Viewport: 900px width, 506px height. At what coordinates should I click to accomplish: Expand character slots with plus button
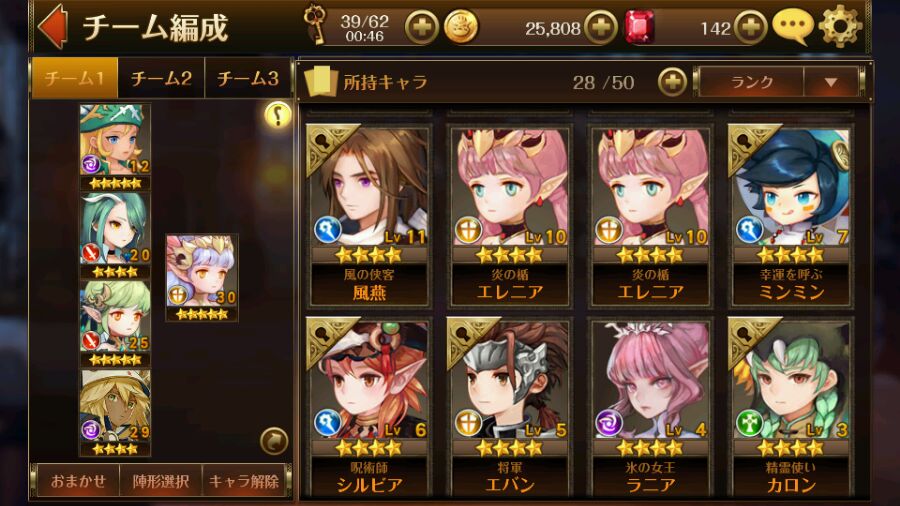coord(672,82)
